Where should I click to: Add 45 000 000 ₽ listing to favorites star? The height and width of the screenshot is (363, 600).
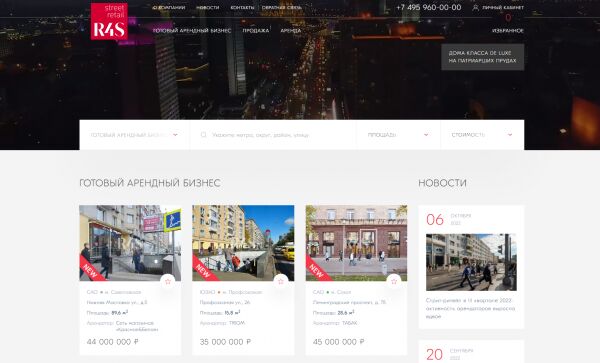point(394,282)
